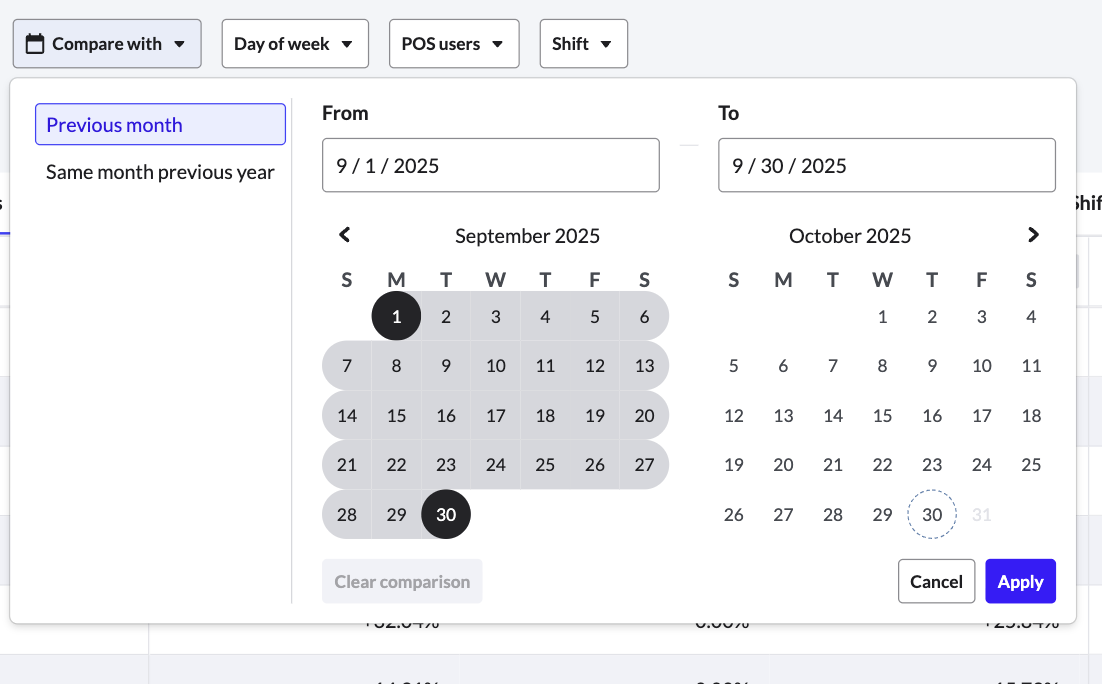The image size is (1102, 684).
Task: Select the Previous month comparison option
Action: tap(160, 124)
